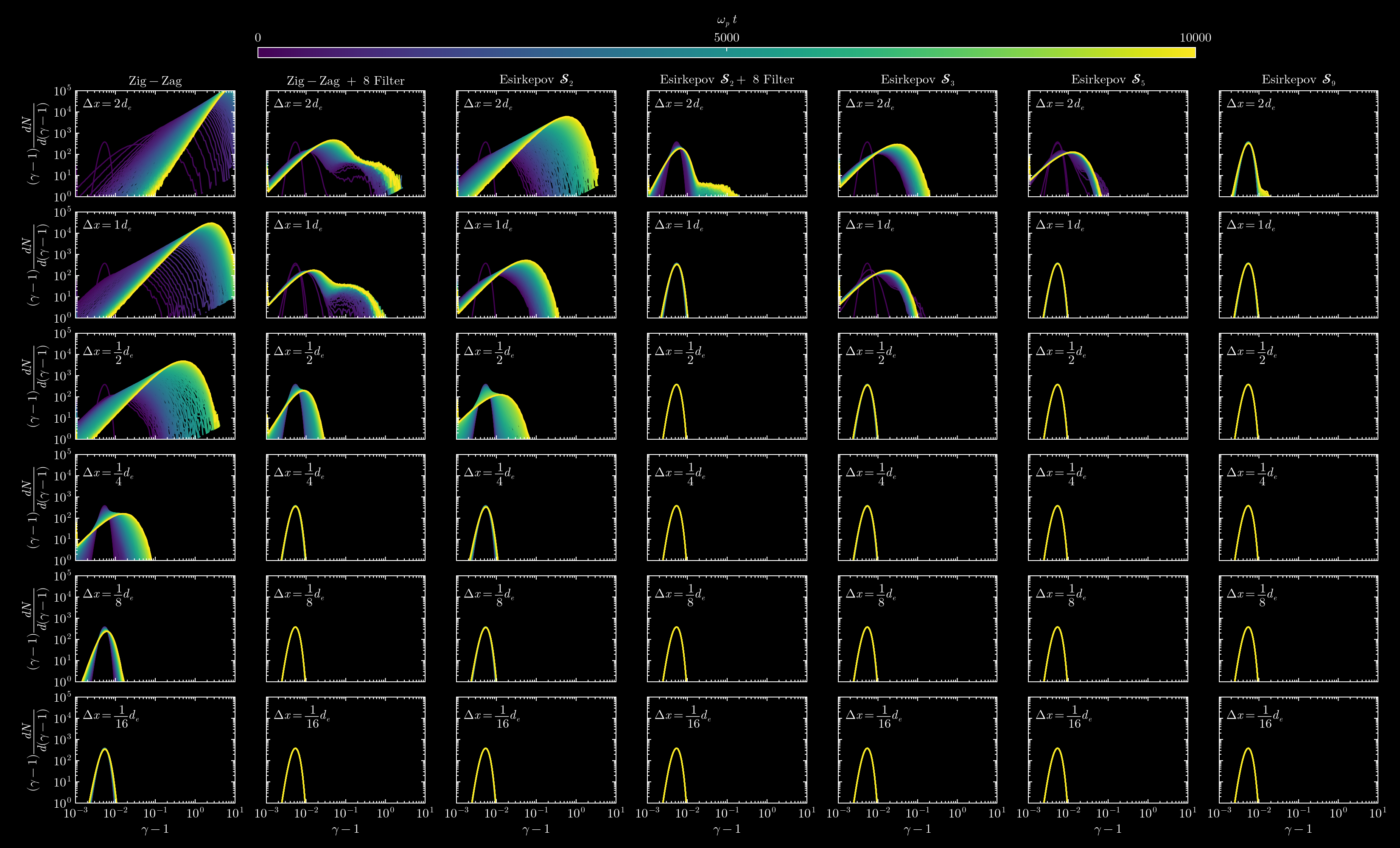Click the ω_p t colorbar label
Viewport: 1400px width, 848px height.
pos(727,20)
